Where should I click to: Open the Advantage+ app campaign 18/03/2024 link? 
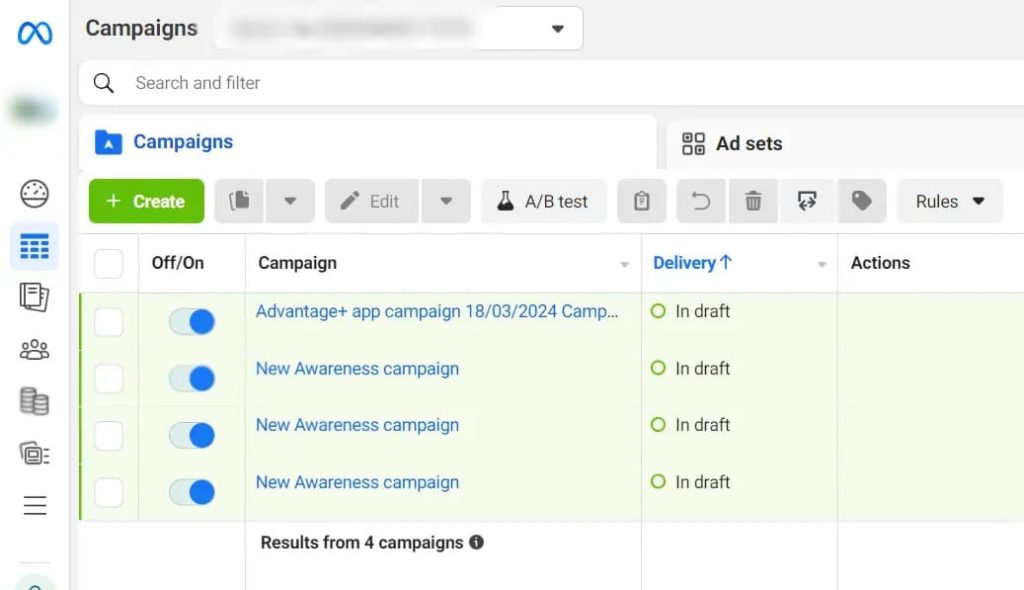click(x=437, y=311)
